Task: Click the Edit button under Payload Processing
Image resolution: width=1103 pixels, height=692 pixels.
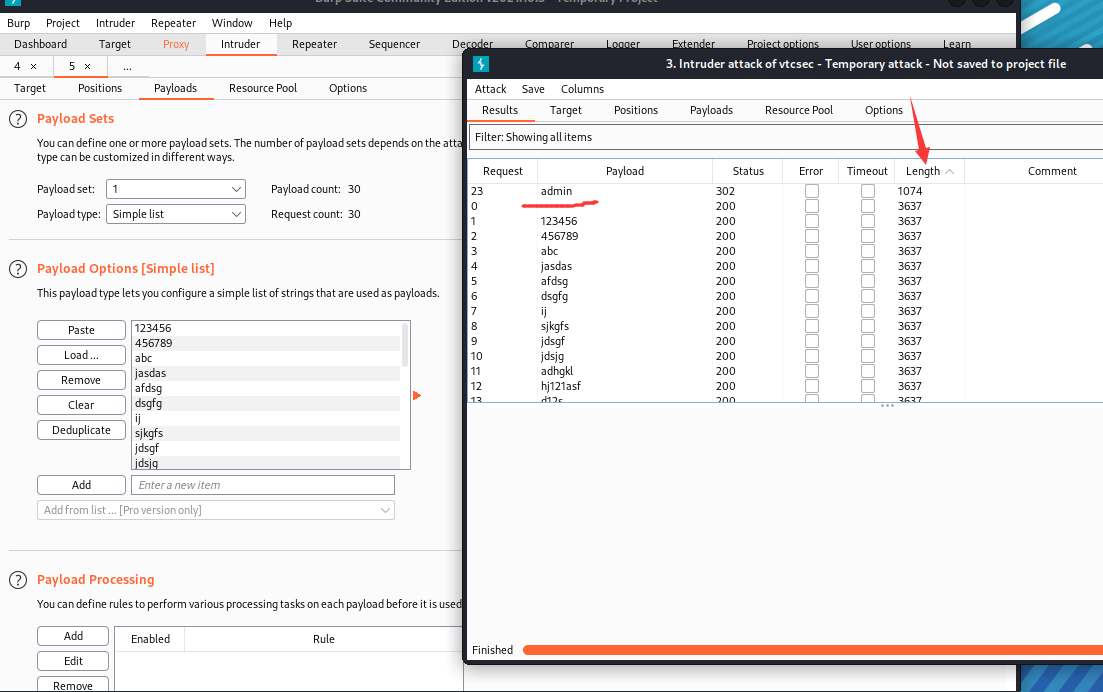Action: click(x=73, y=661)
